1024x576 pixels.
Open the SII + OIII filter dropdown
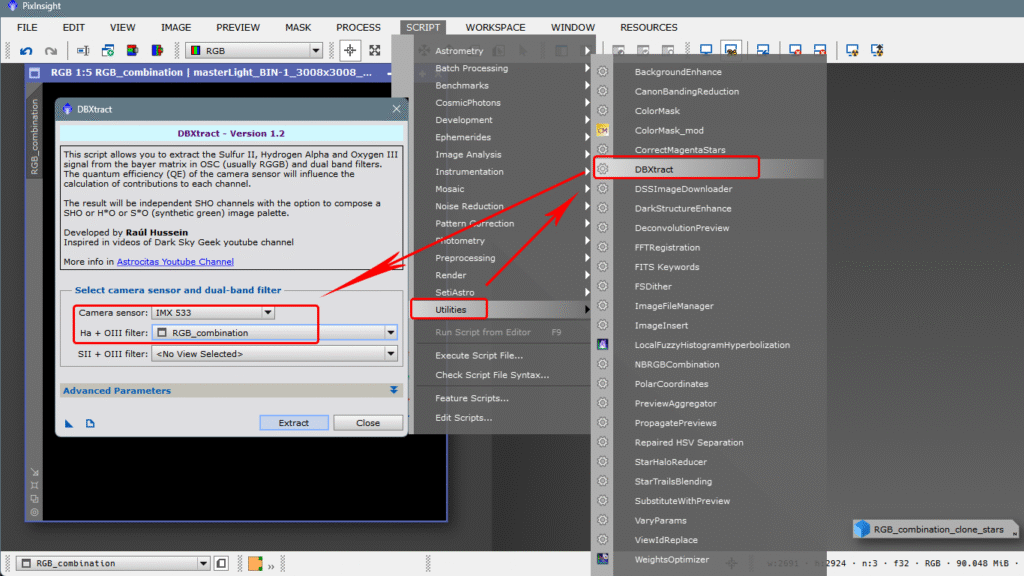click(x=391, y=353)
